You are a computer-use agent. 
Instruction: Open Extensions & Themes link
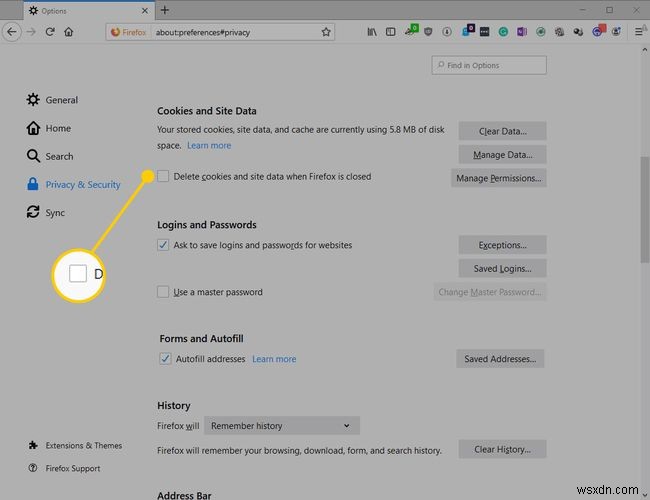click(x=75, y=446)
